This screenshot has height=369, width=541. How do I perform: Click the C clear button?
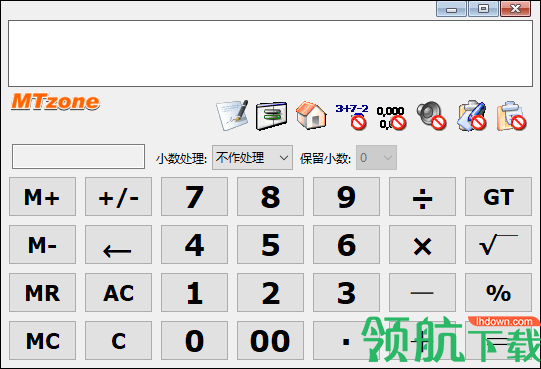click(x=118, y=341)
